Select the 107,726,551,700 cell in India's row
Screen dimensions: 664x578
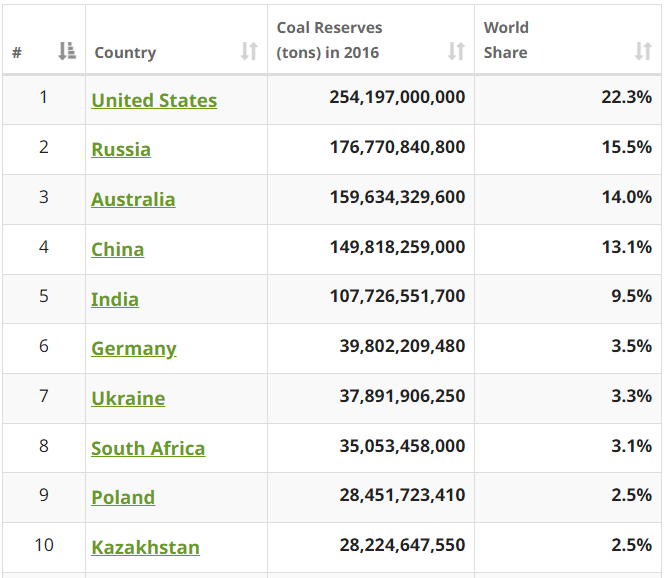(397, 297)
